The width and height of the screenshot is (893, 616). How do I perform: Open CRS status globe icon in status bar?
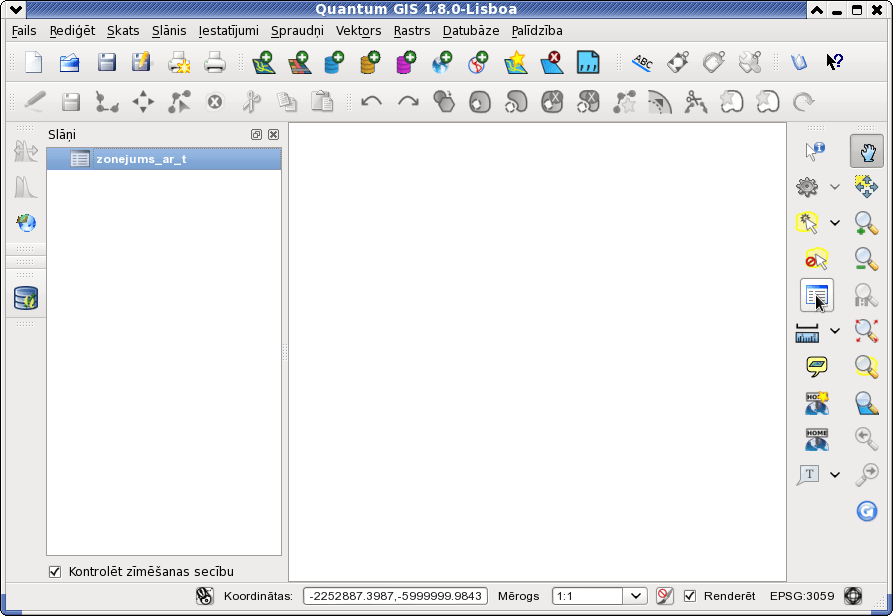point(853,596)
